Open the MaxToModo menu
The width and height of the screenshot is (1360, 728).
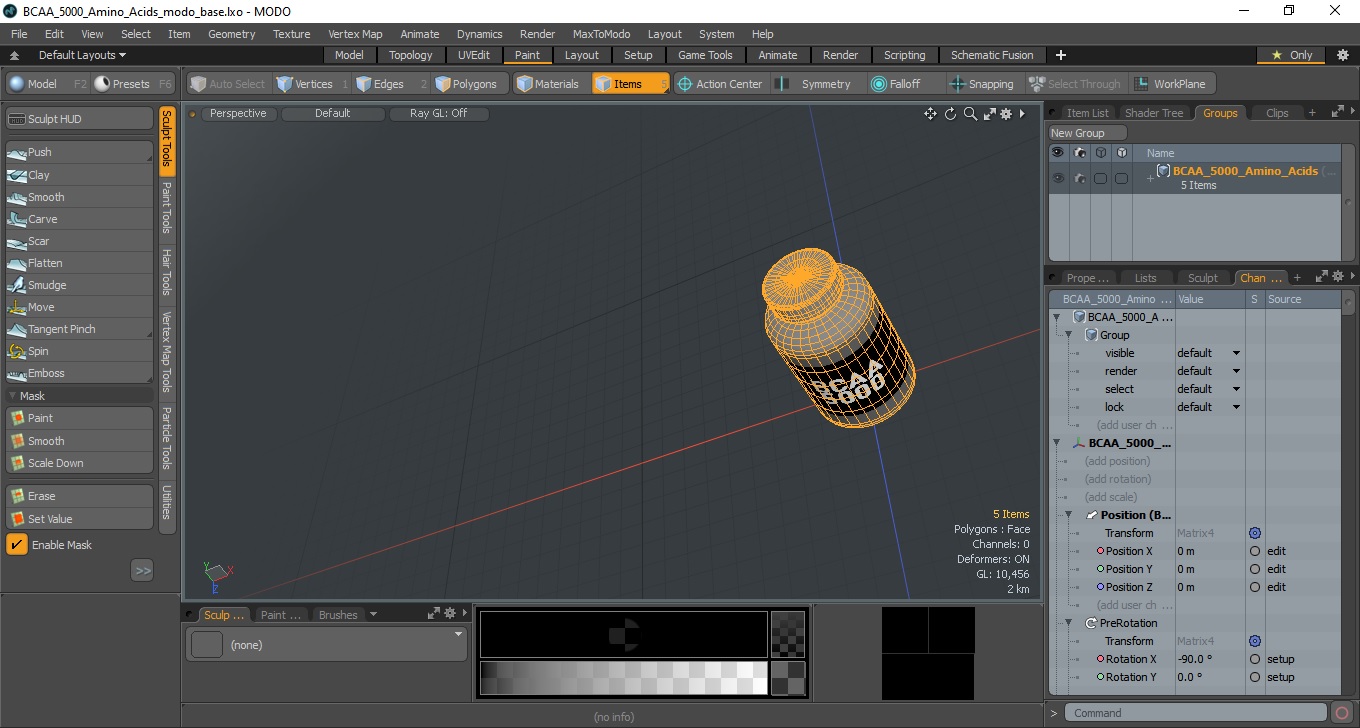pos(601,34)
